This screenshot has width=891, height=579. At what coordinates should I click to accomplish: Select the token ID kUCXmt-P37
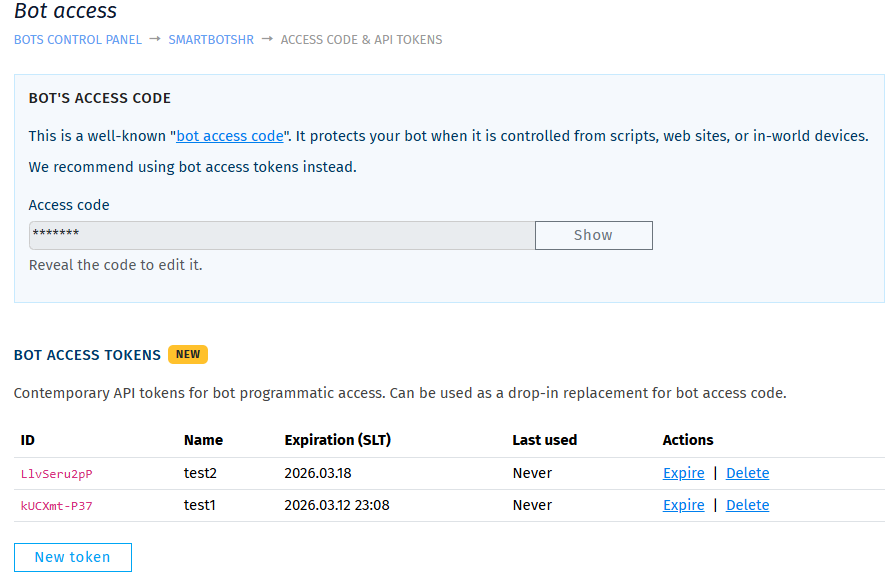(x=57, y=506)
